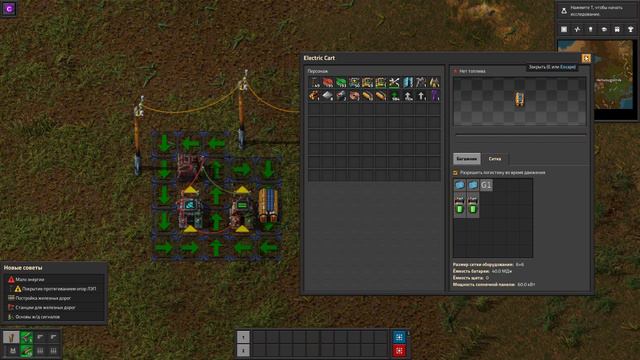
Task: Click the blue blueprint tool button
Action: coord(399,337)
